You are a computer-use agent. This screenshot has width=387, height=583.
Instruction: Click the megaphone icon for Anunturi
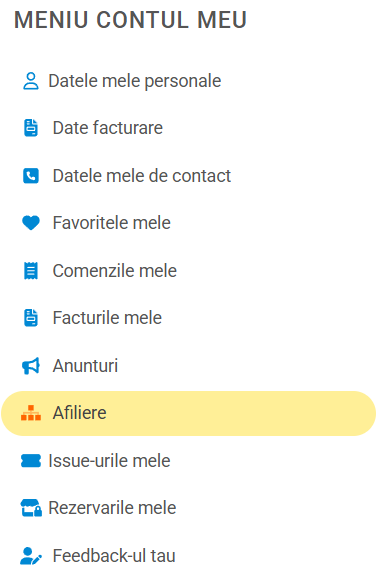31,366
